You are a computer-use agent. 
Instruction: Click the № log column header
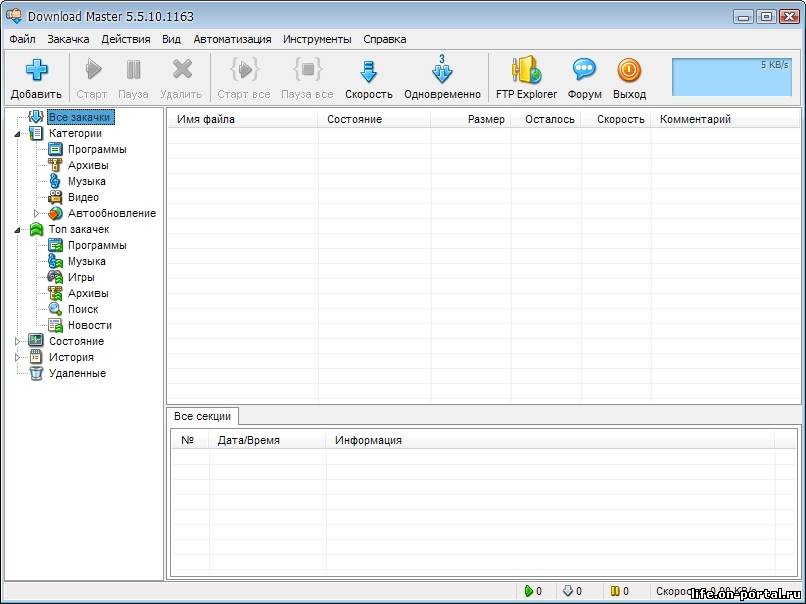[190, 440]
